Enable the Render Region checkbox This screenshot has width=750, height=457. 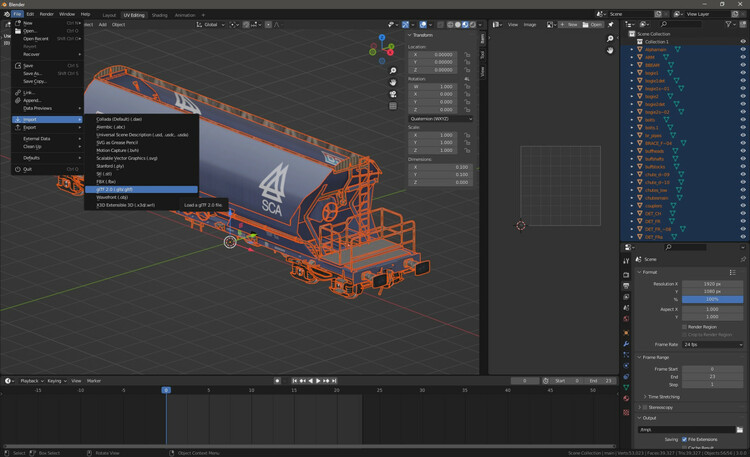(684, 327)
